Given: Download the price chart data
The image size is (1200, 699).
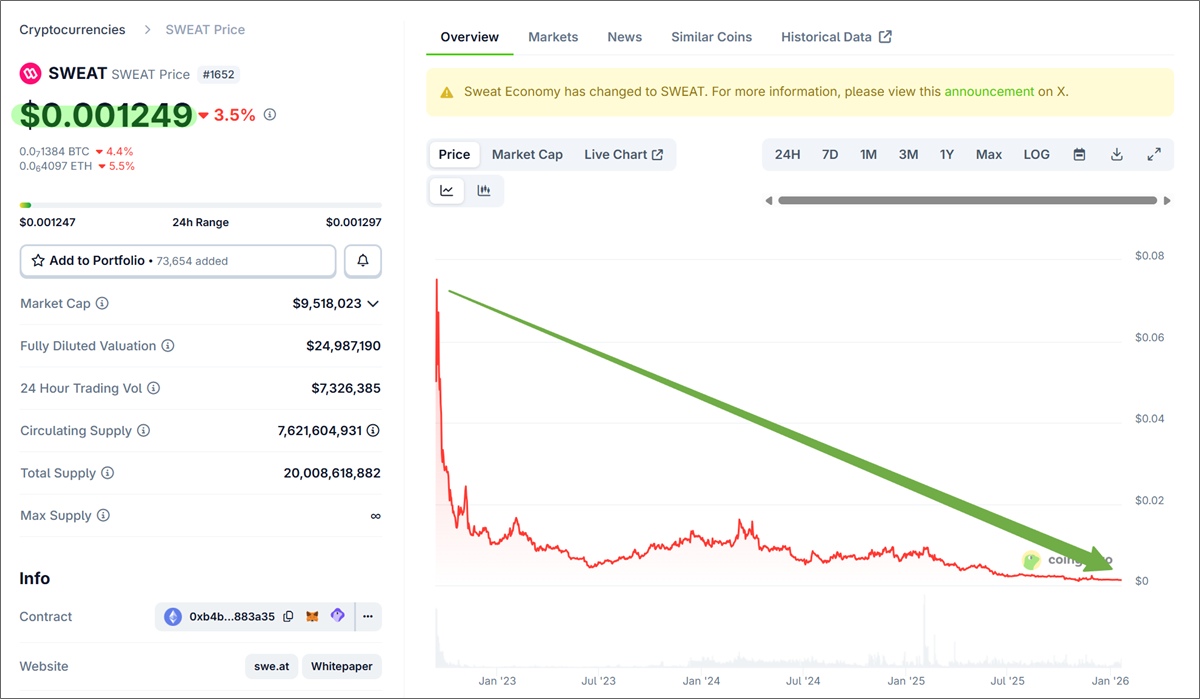Looking at the screenshot, I should click(x=1117, y=154).
